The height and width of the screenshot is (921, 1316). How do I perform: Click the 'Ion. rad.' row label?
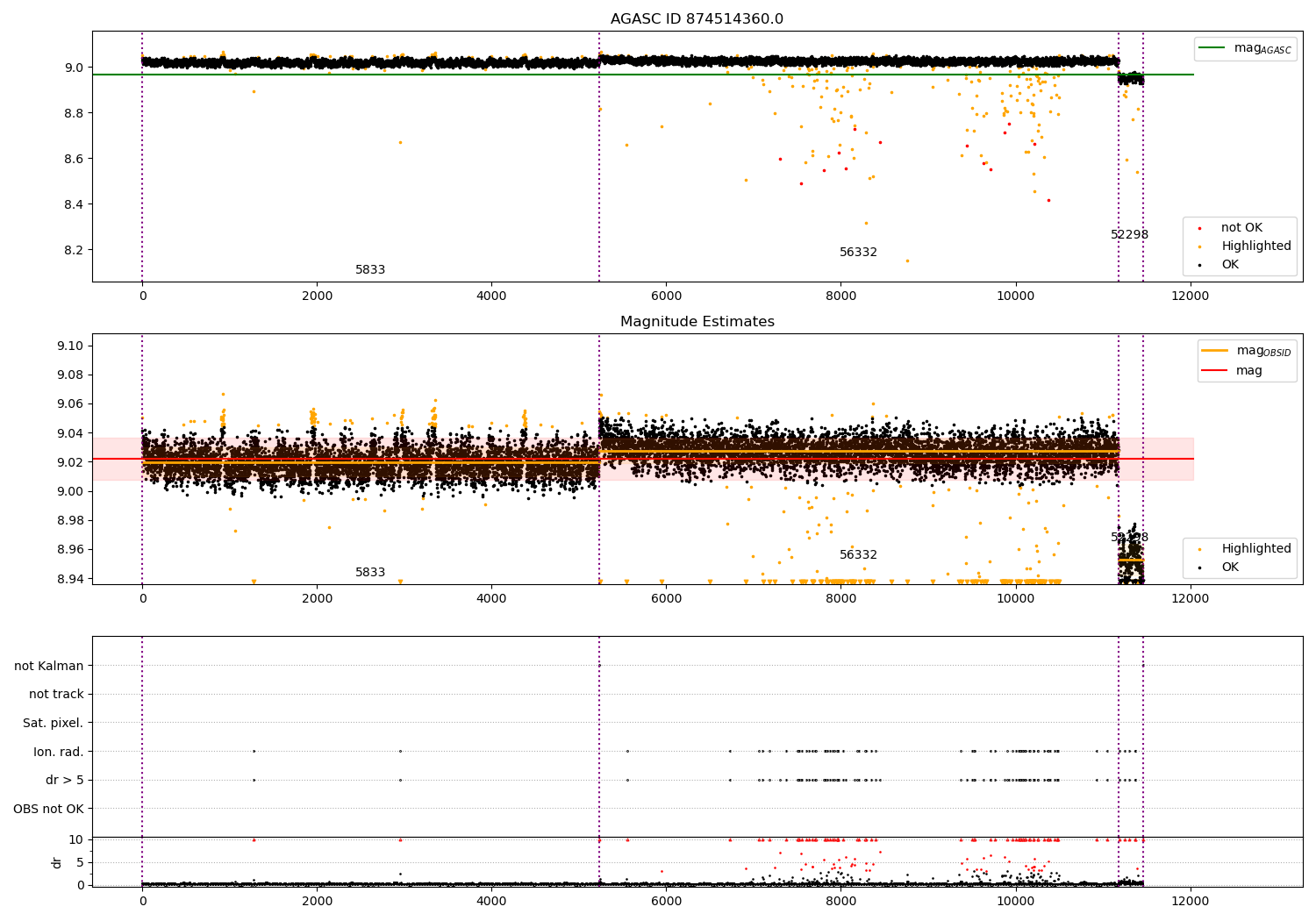pos(59,752)
